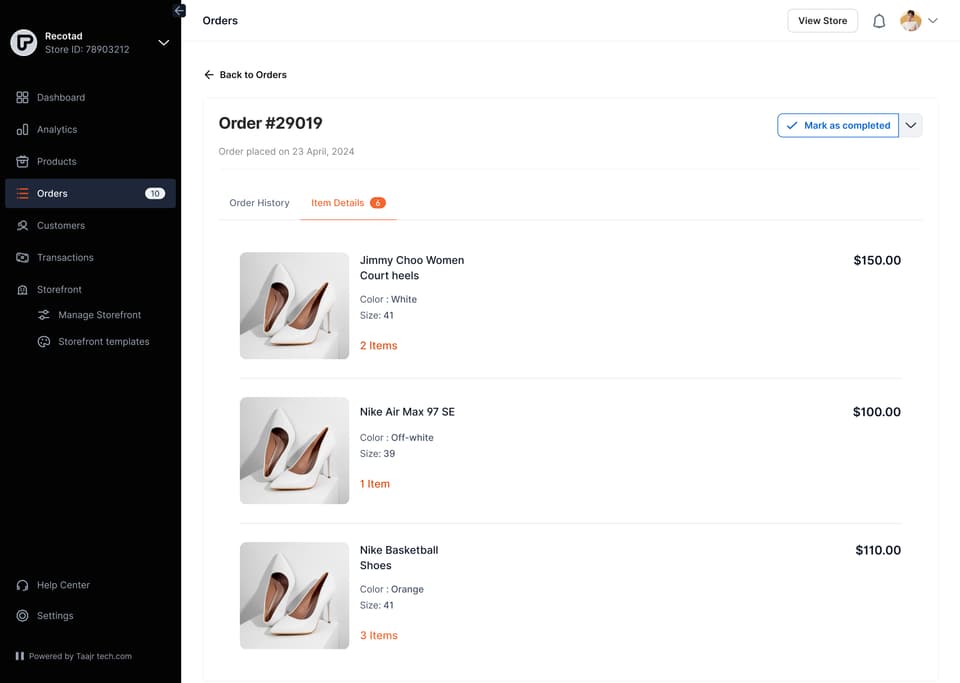Open the dropdown next to Mark as completed
Viewport: 960px width, 683px height.
click(910, 125)
